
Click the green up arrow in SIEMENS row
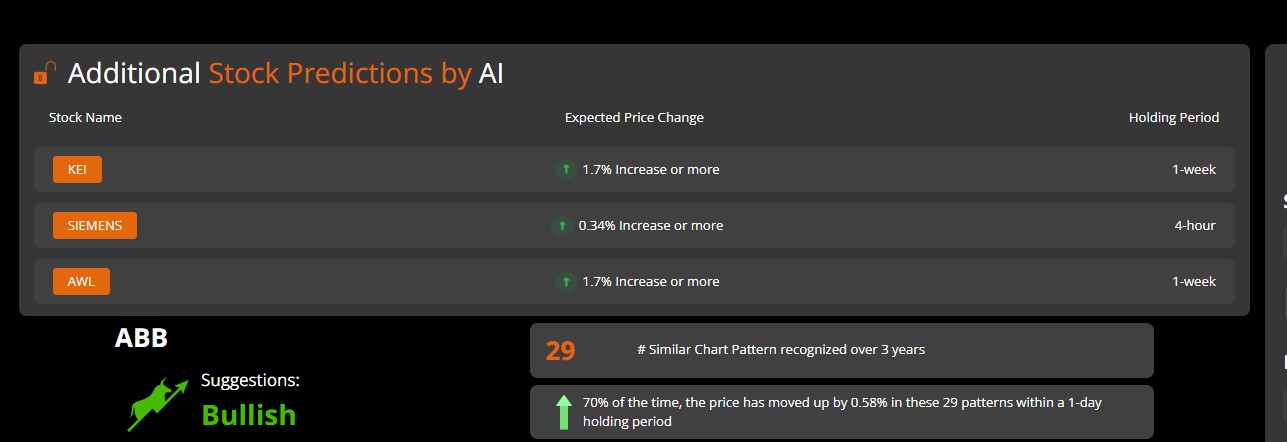click(x=561, y=226)
